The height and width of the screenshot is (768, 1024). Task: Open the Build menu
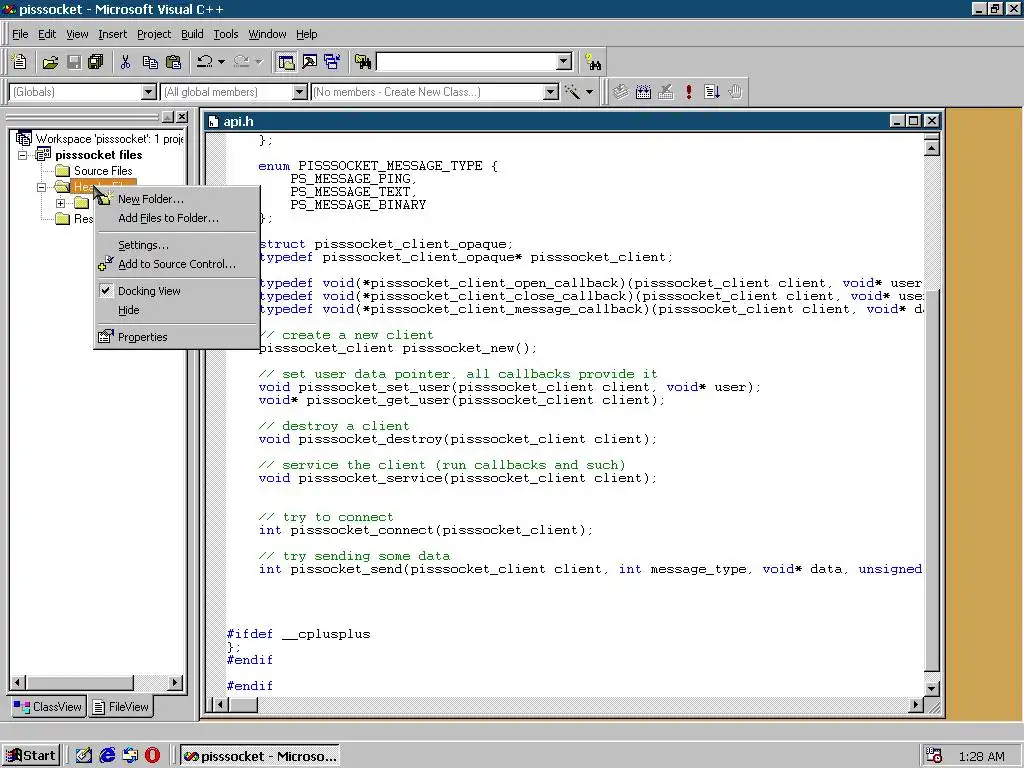192,34
